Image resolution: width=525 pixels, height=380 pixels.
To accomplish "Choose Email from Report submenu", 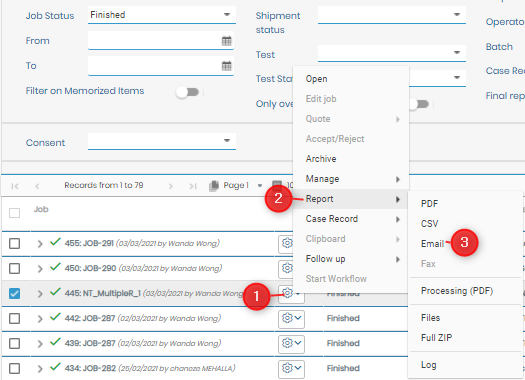I will coord(432,244).
